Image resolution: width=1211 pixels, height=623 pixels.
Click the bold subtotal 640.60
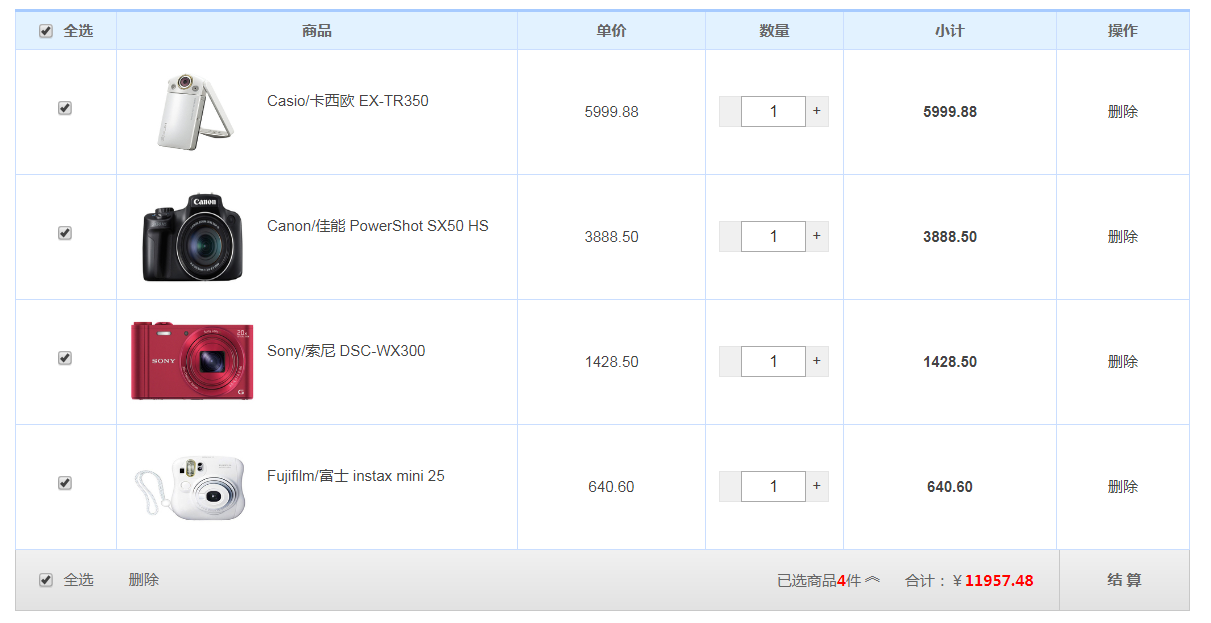950,487
